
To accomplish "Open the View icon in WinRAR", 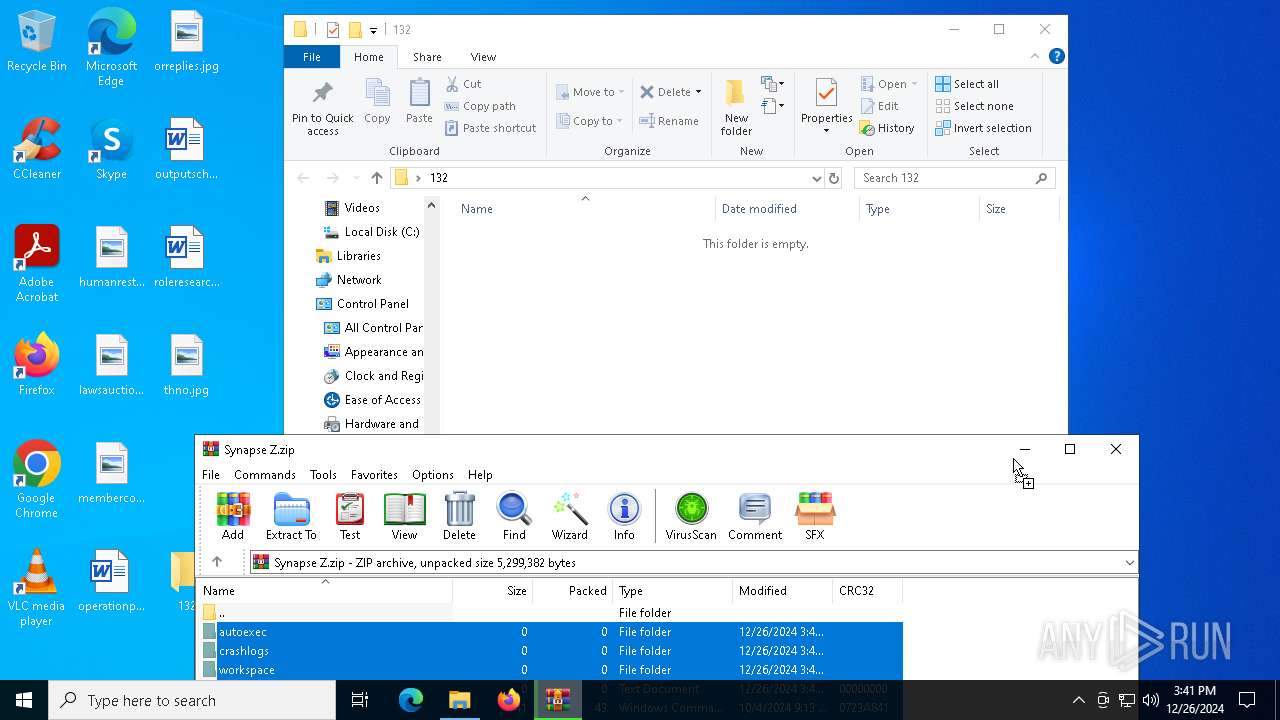I will tap(404, 516).
